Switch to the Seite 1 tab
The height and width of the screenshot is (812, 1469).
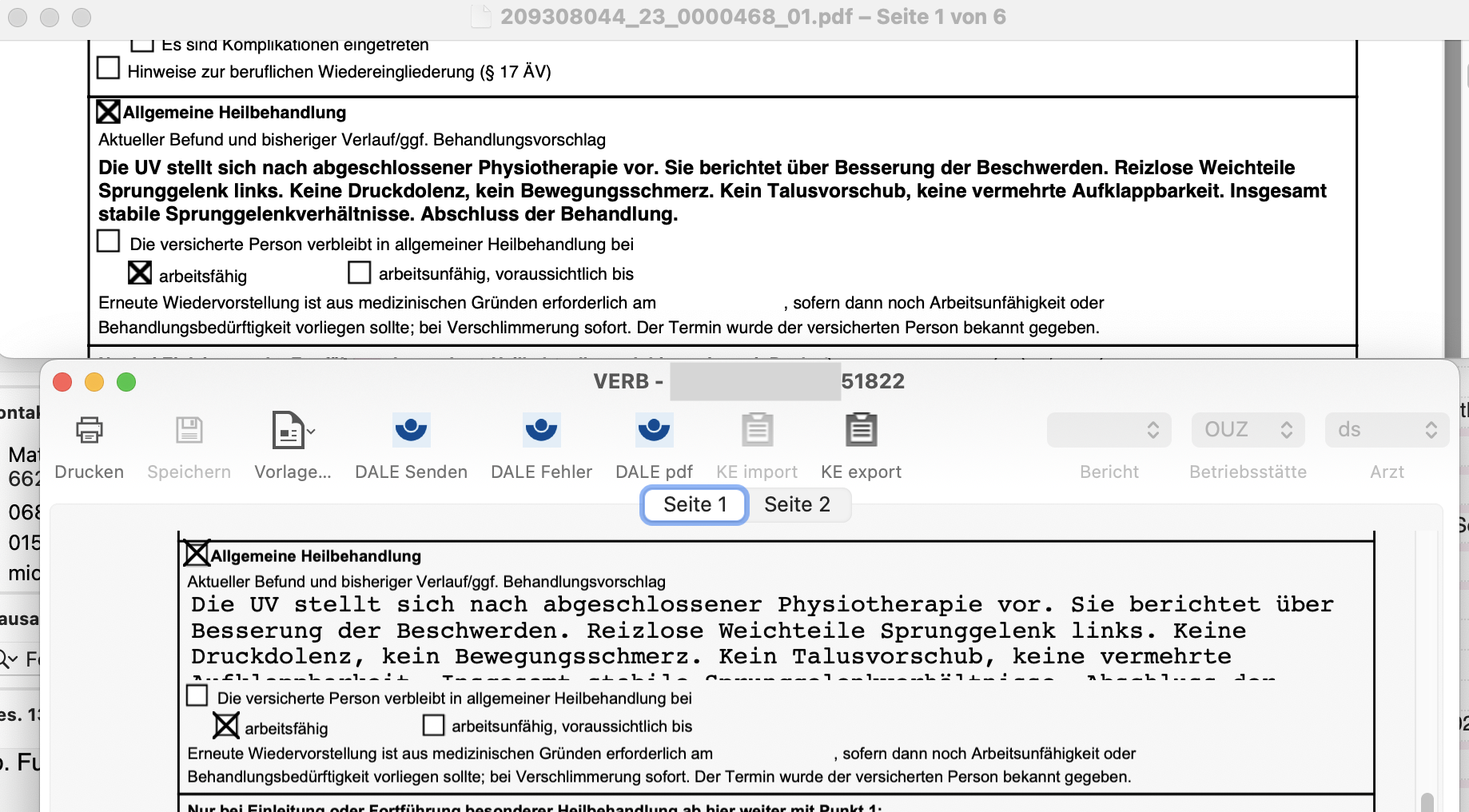click(x=695, y=505)
